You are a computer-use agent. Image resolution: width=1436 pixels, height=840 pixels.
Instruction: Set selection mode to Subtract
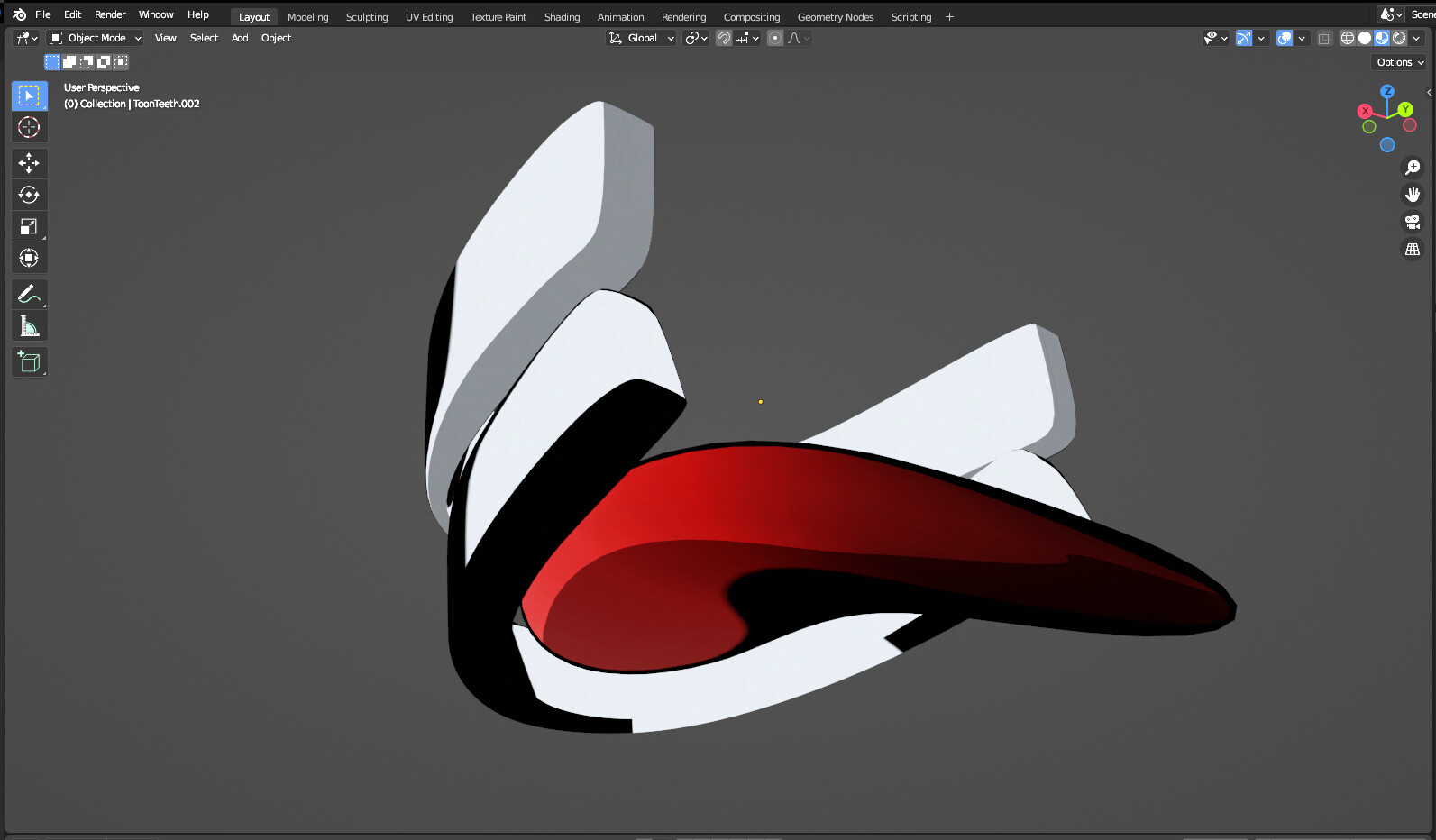87,62
